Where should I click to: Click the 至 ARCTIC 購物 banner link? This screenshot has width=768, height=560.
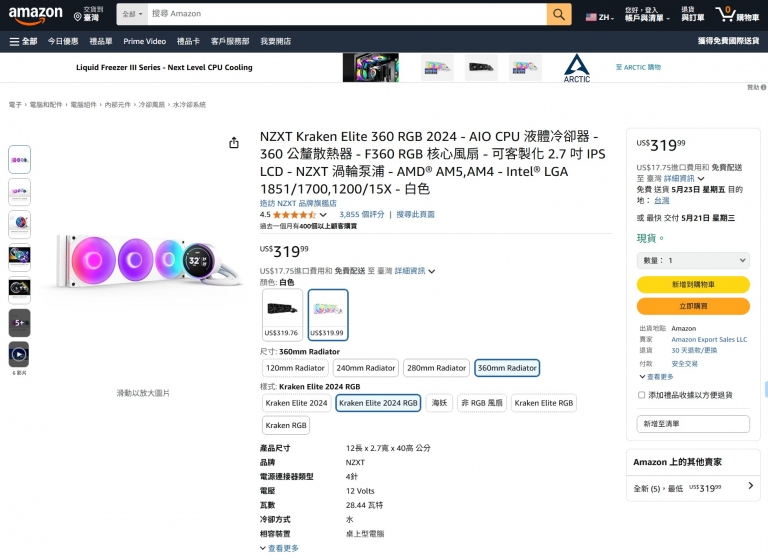(x=638, y=67)
